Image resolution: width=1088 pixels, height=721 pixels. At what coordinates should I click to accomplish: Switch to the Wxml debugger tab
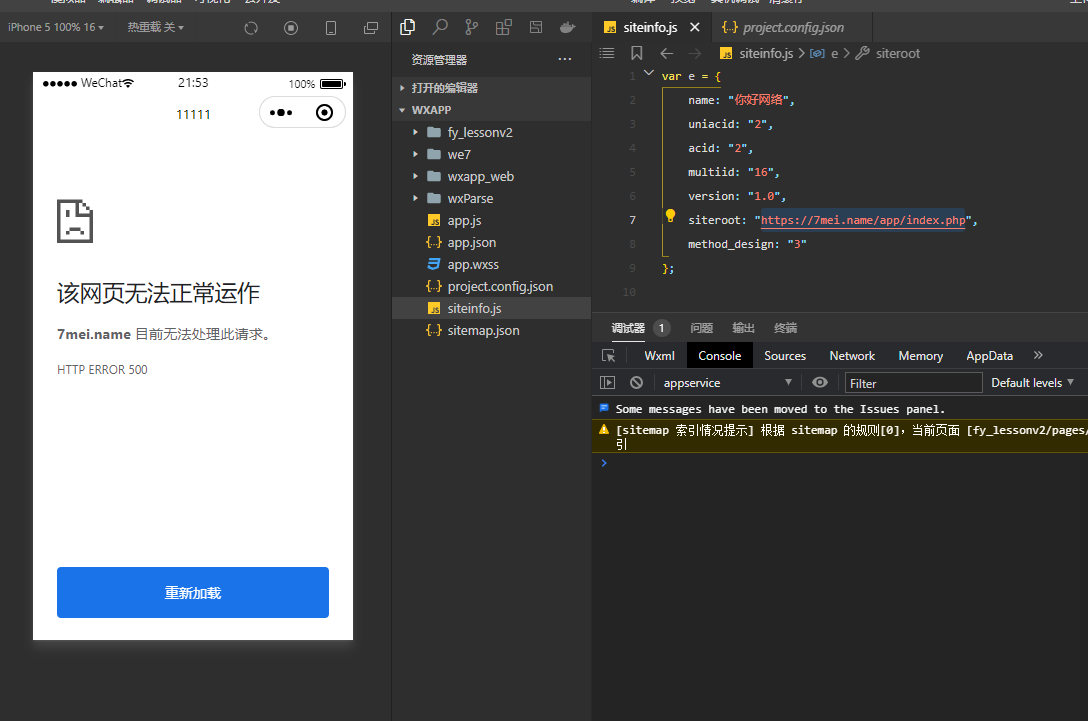(x=659, y=355)
